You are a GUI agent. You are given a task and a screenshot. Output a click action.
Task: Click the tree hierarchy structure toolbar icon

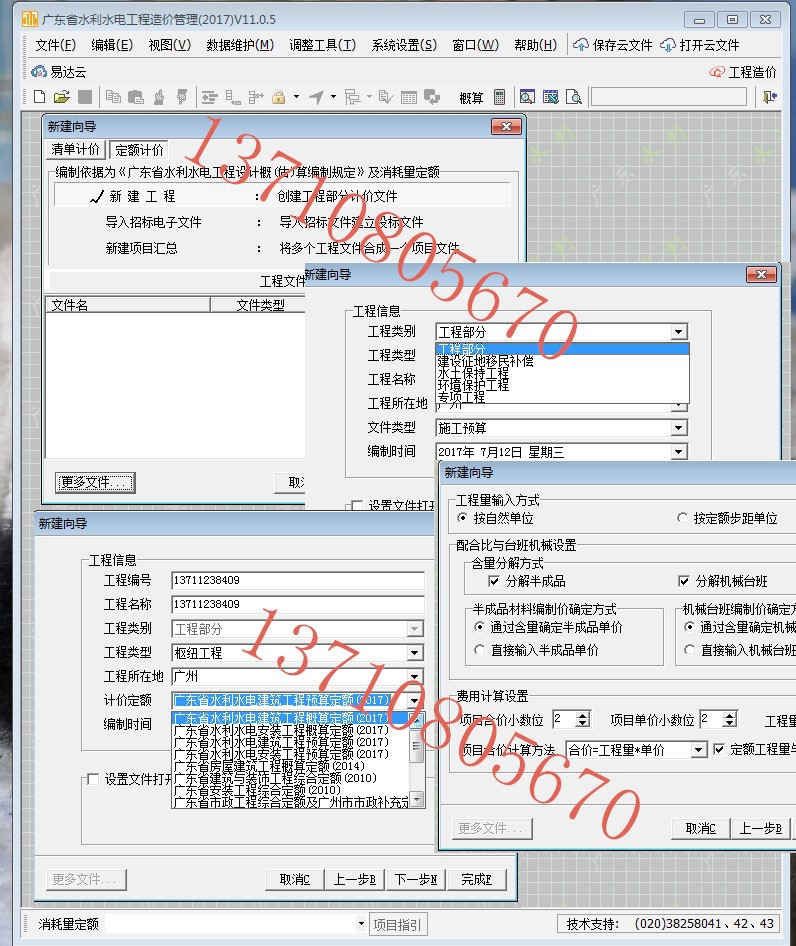click(352, 97)
